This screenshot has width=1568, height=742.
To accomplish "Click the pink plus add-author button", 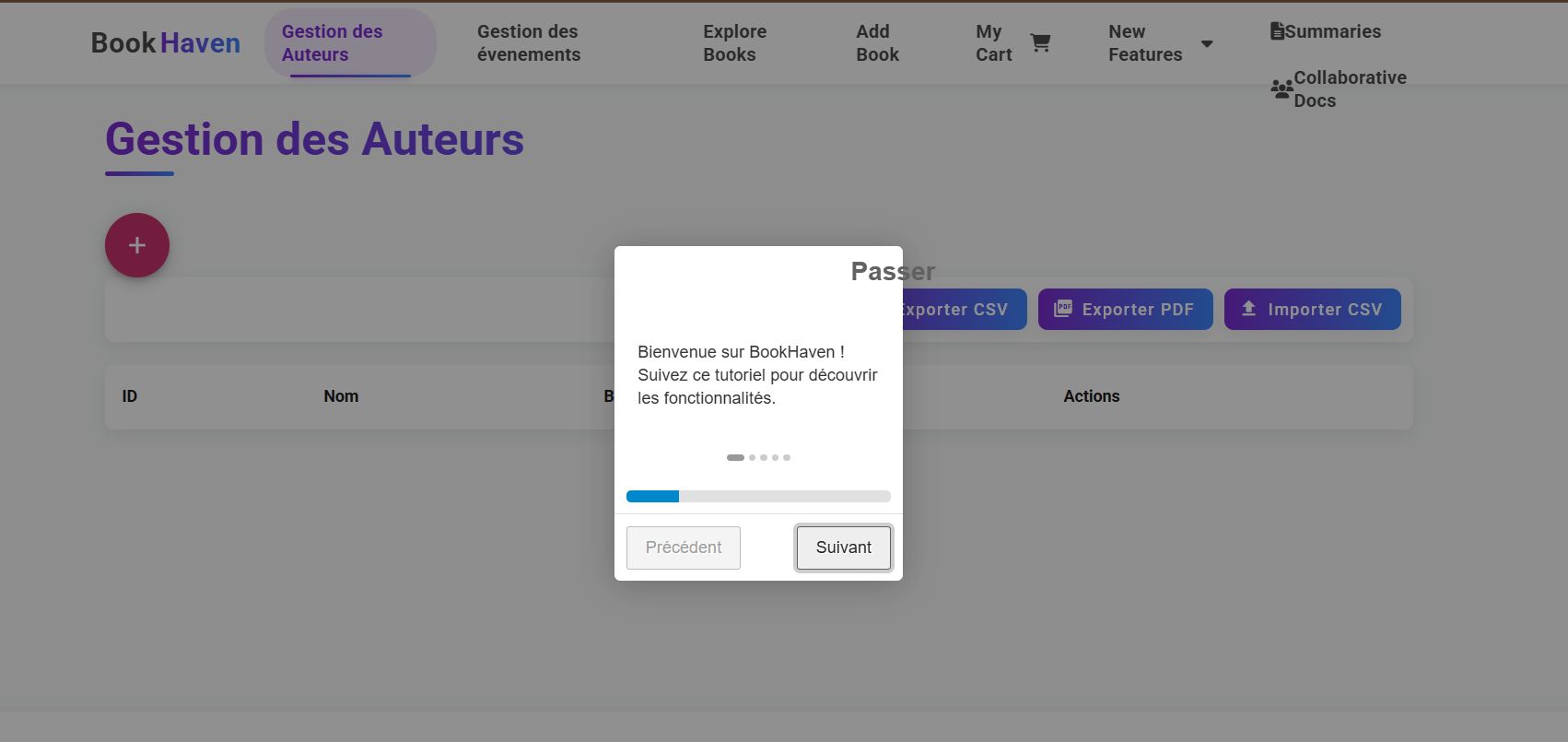I will pyautogui.click(x=137, y=245).
